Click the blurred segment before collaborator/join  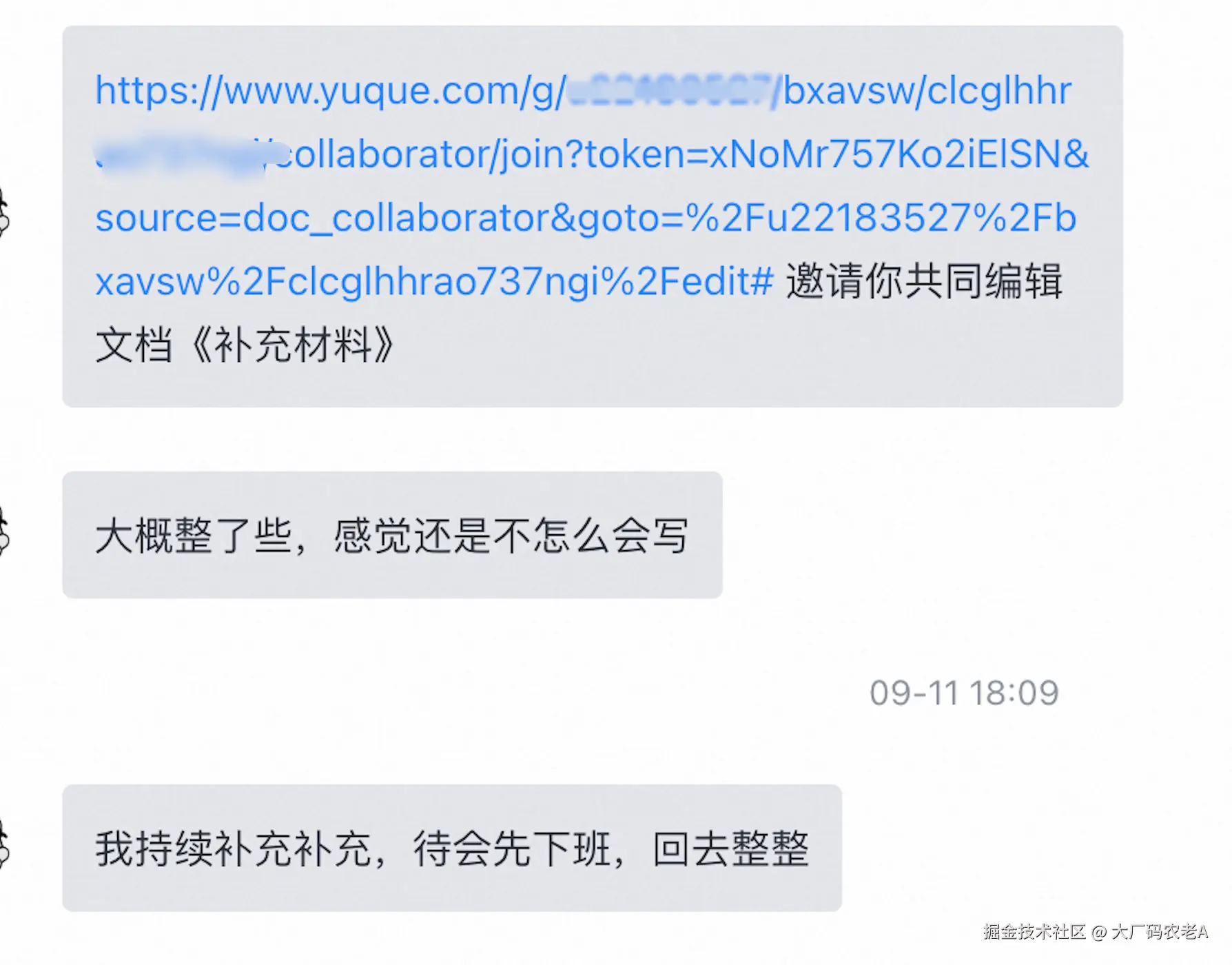[184, 154]
